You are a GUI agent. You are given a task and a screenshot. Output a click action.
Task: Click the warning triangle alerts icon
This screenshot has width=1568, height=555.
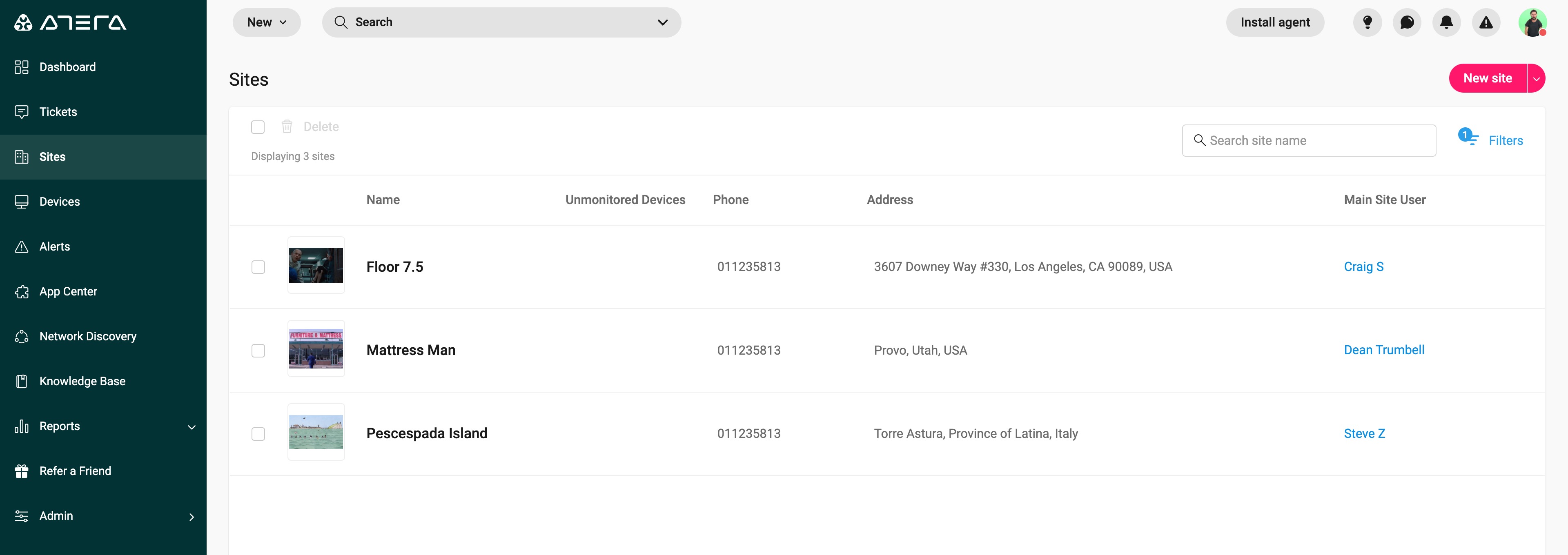pyautogui.click(x=1486, y=22)
